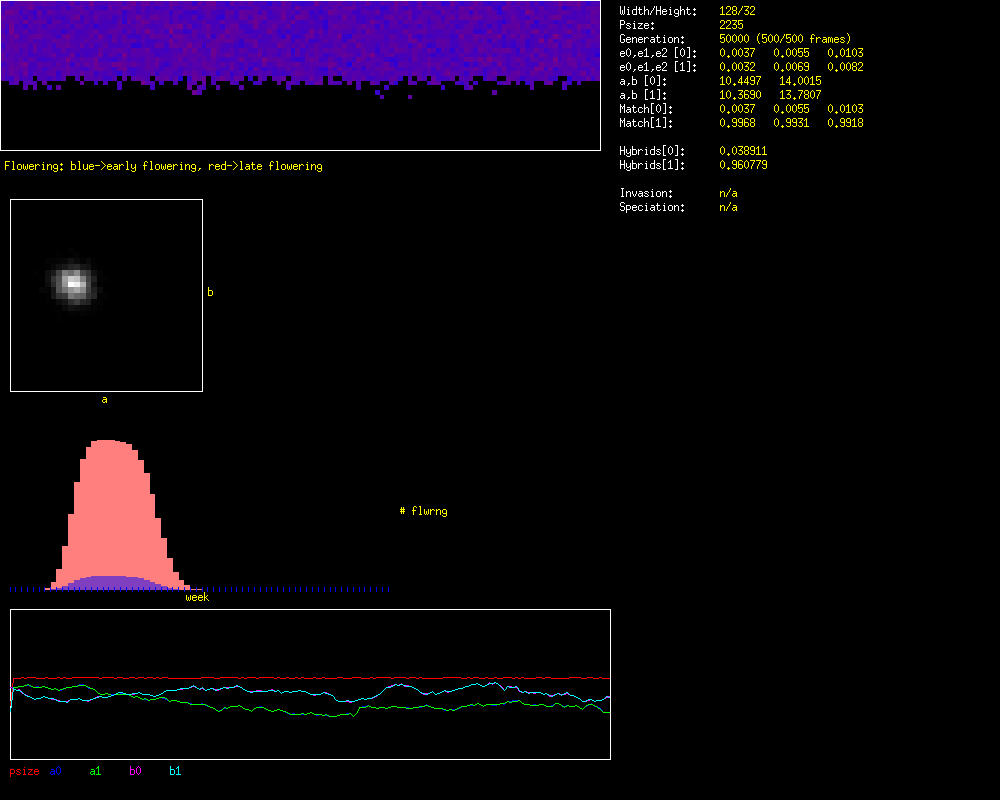Select the green a1 legend label
Screen dimensions: 1000x800
pos(95,772)
